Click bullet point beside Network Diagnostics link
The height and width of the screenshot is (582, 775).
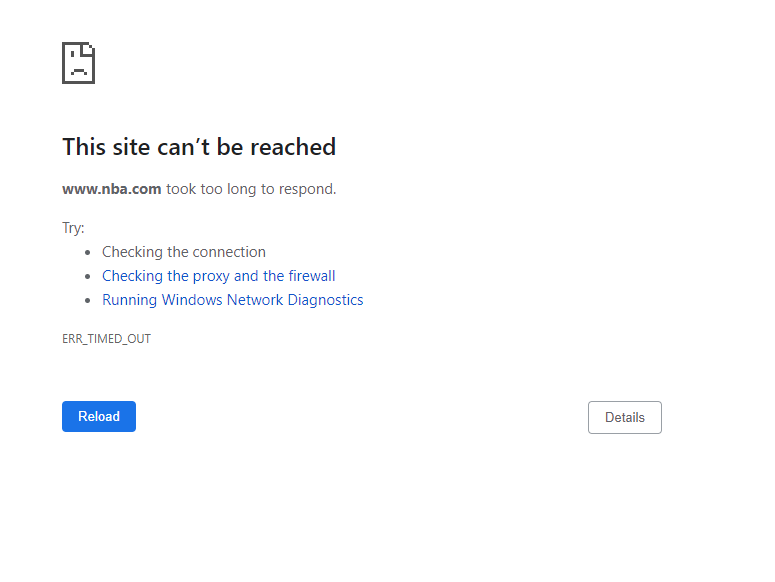click(87, 300)
